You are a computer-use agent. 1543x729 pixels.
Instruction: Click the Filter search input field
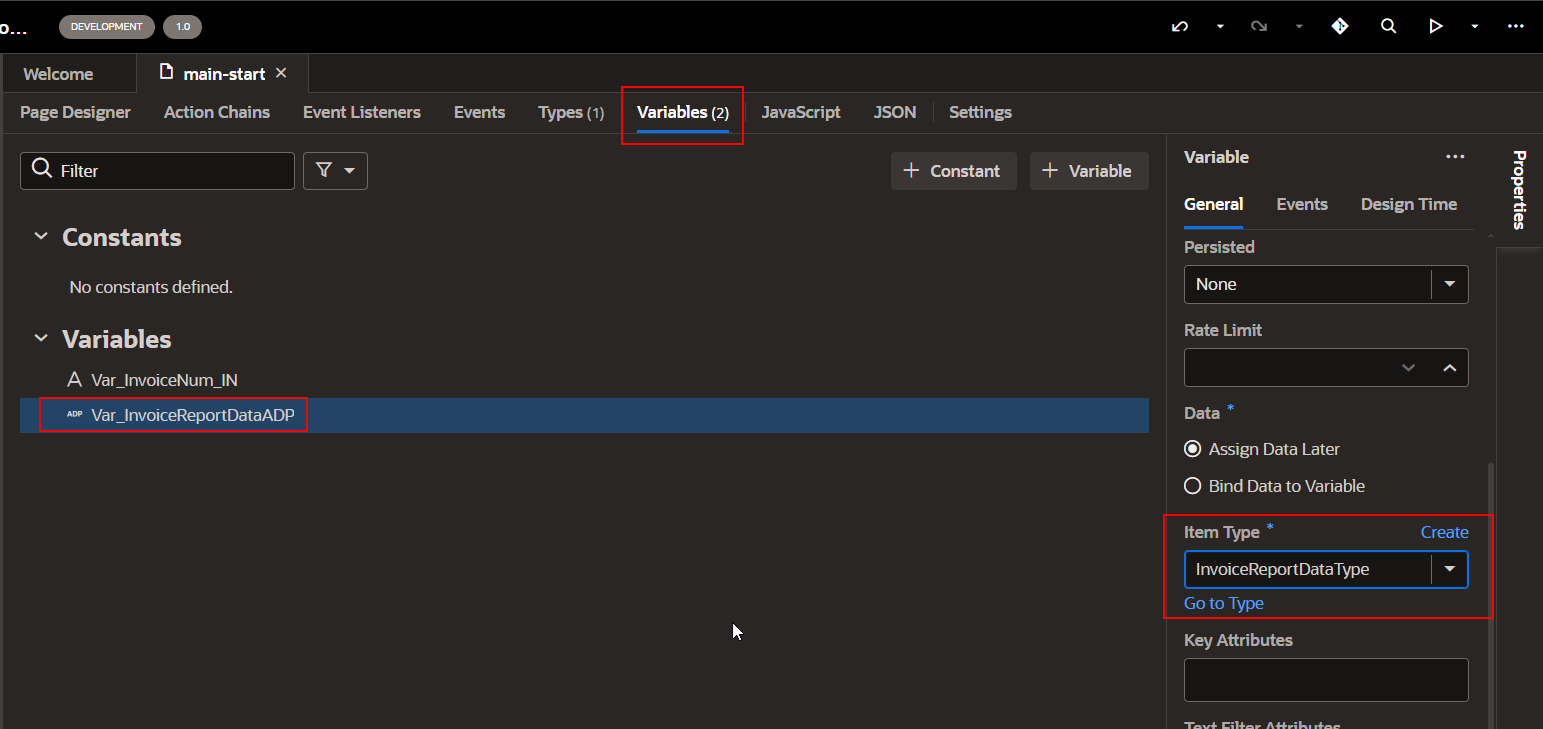click(157, 171)
